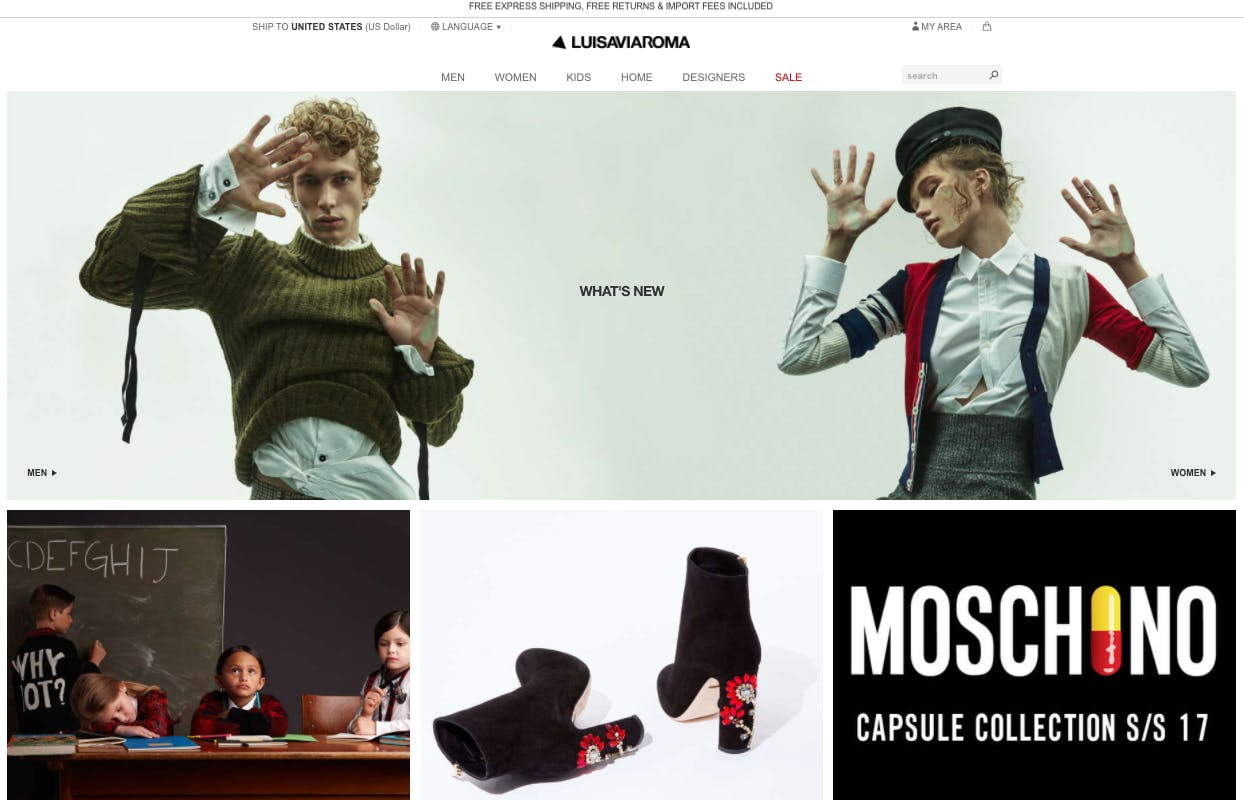
Task: Open the Moschino Capsule Collection tile
Action: coord(1034,655)
